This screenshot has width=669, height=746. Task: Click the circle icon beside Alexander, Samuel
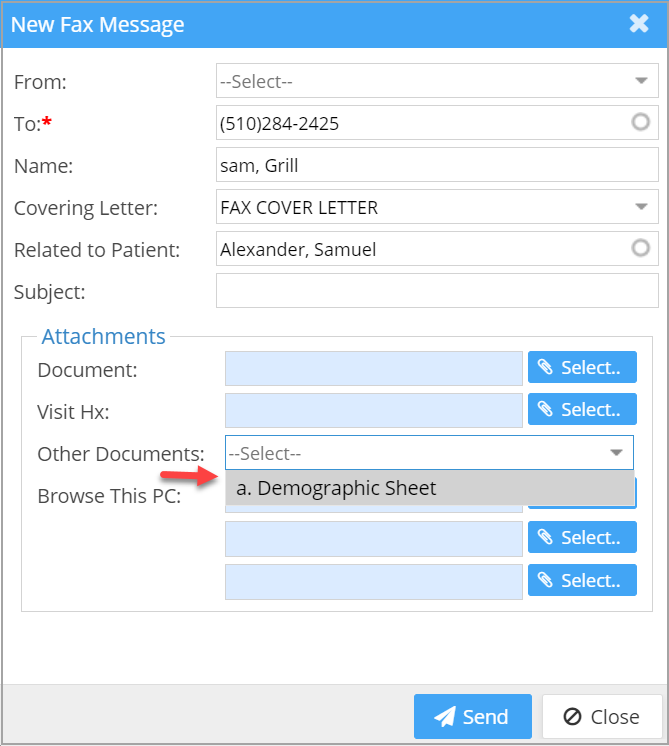641,248
